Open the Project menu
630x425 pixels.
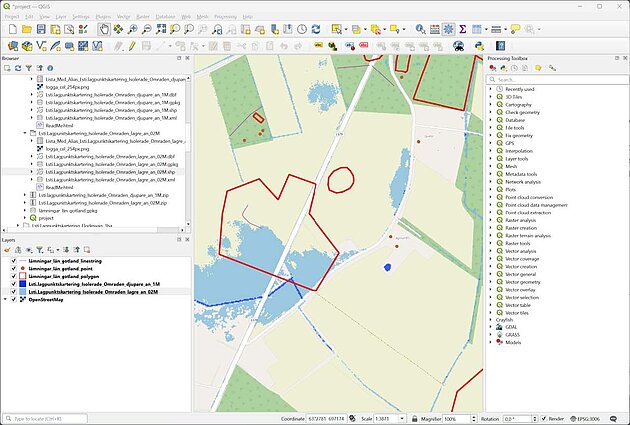12,16
